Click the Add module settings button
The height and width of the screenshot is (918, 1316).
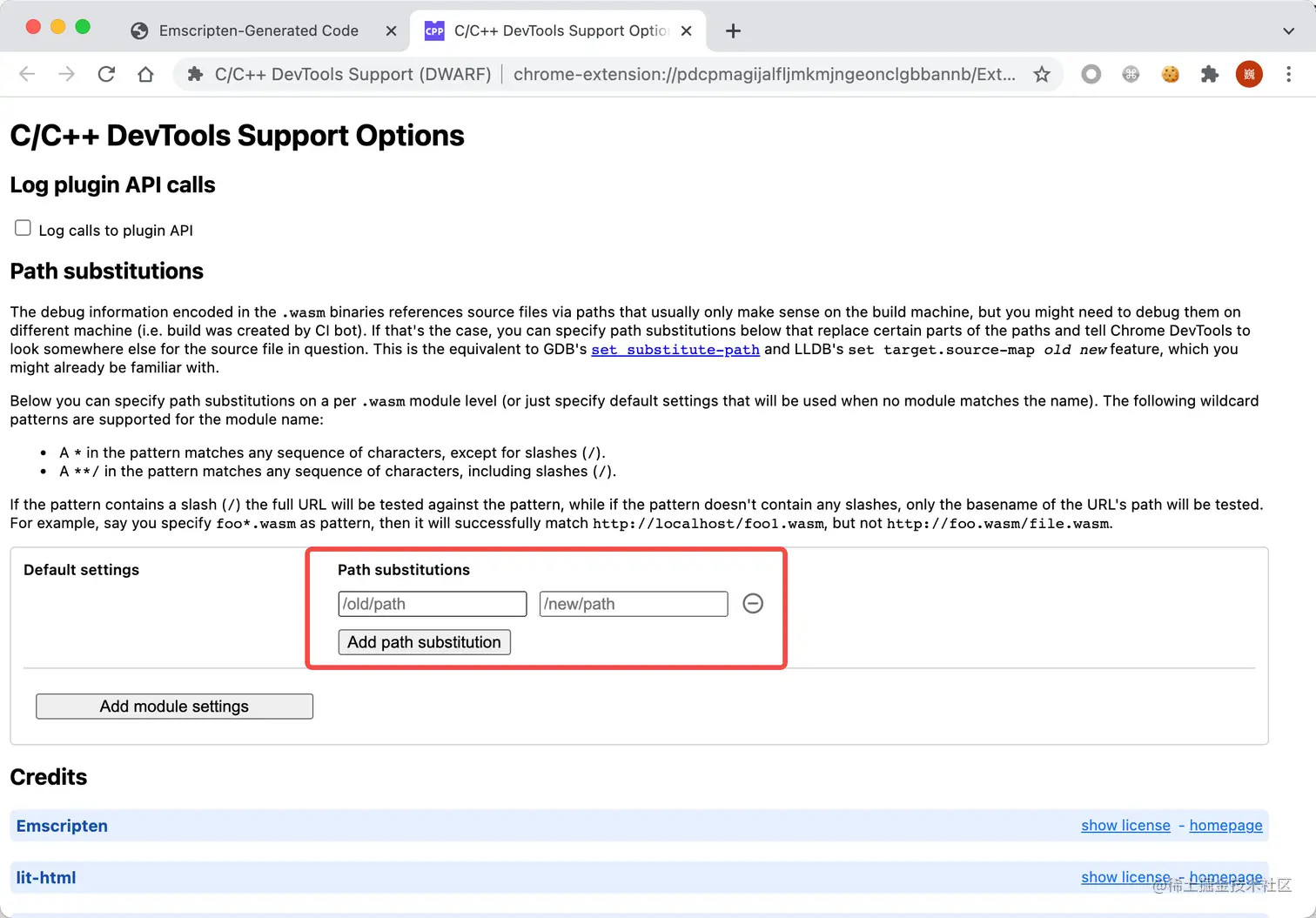pyautogui.click(x=174, y=707)
